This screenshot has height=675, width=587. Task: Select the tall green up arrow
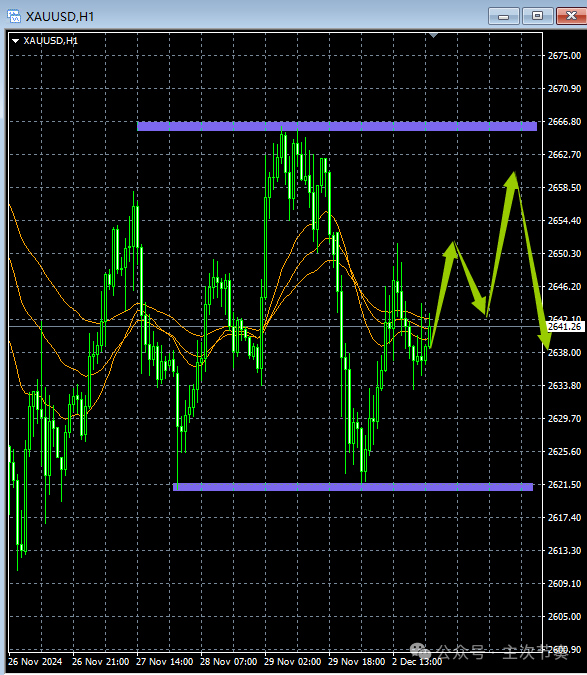[x=502, y=244]
